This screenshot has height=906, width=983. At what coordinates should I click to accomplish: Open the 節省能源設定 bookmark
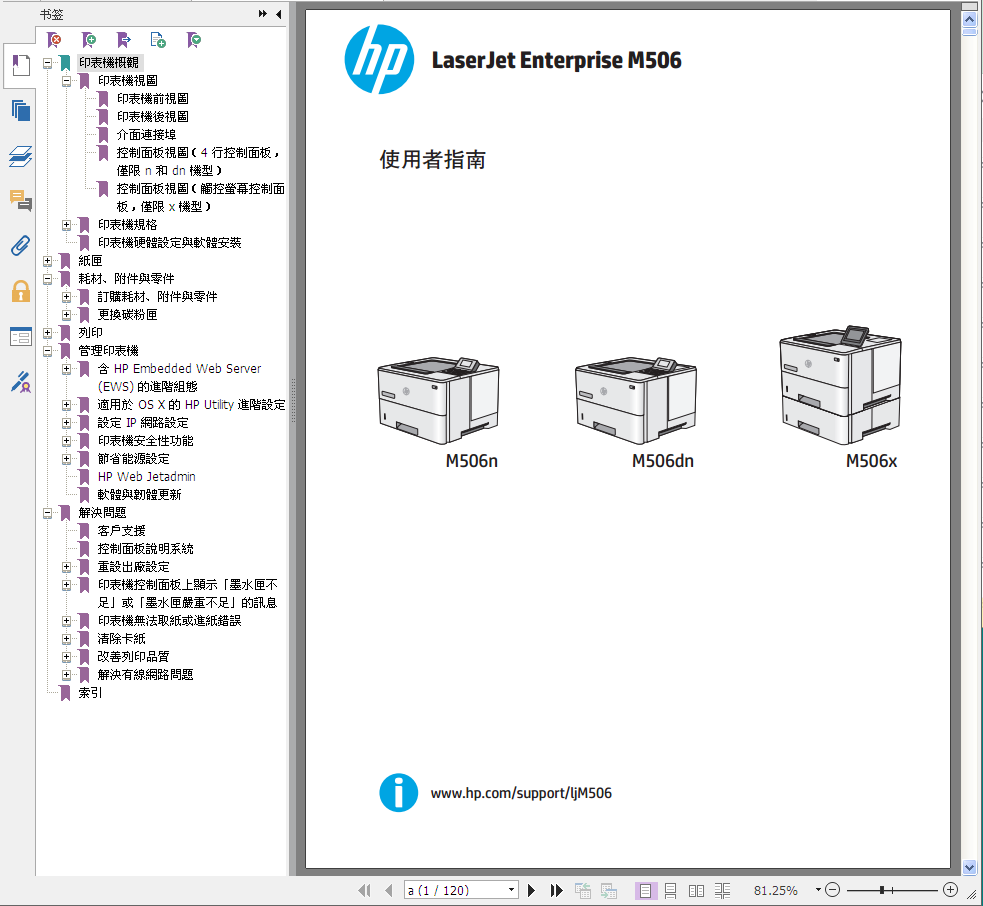click(x=134, y=460)
